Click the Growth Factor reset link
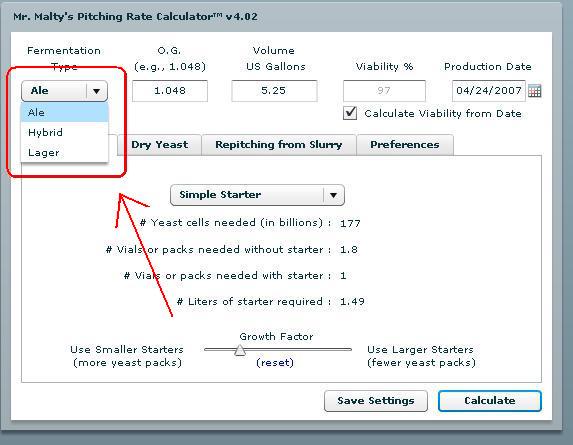573x445 pixels. click(275, 363)
